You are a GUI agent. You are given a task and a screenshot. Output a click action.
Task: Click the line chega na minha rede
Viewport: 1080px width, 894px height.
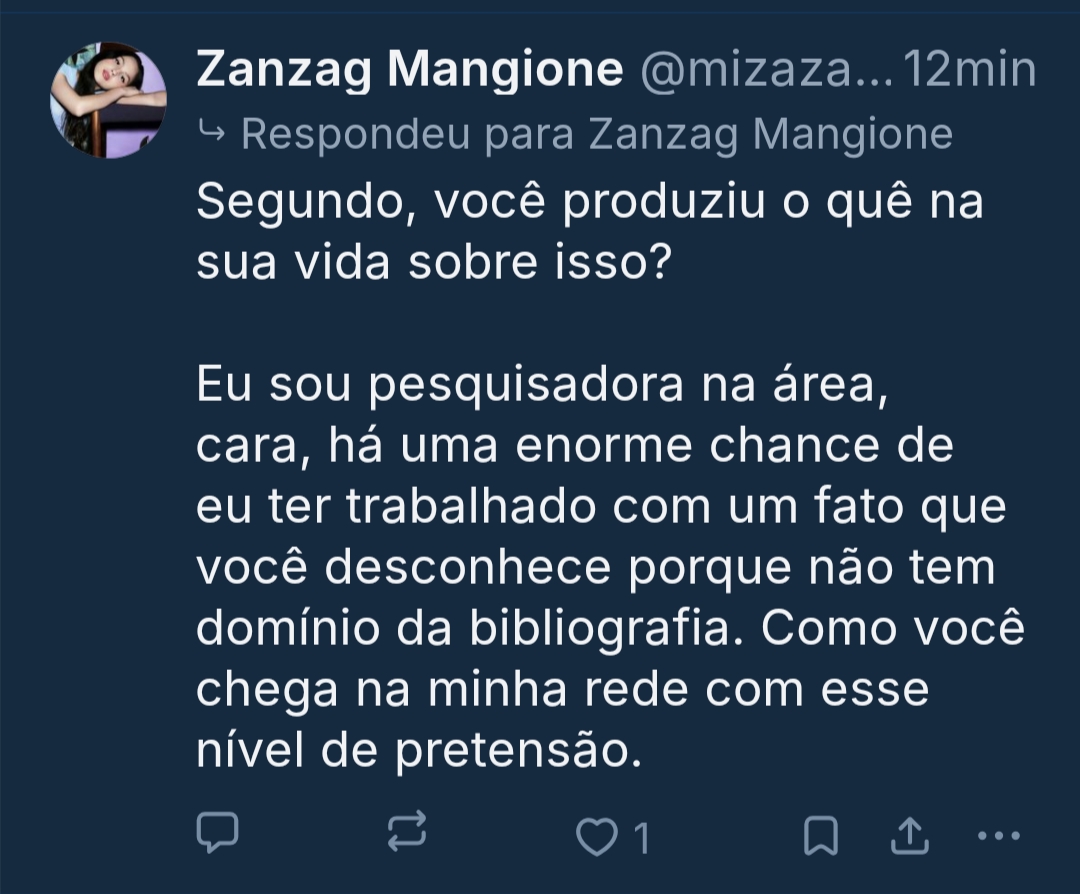(x=562, y=690)
